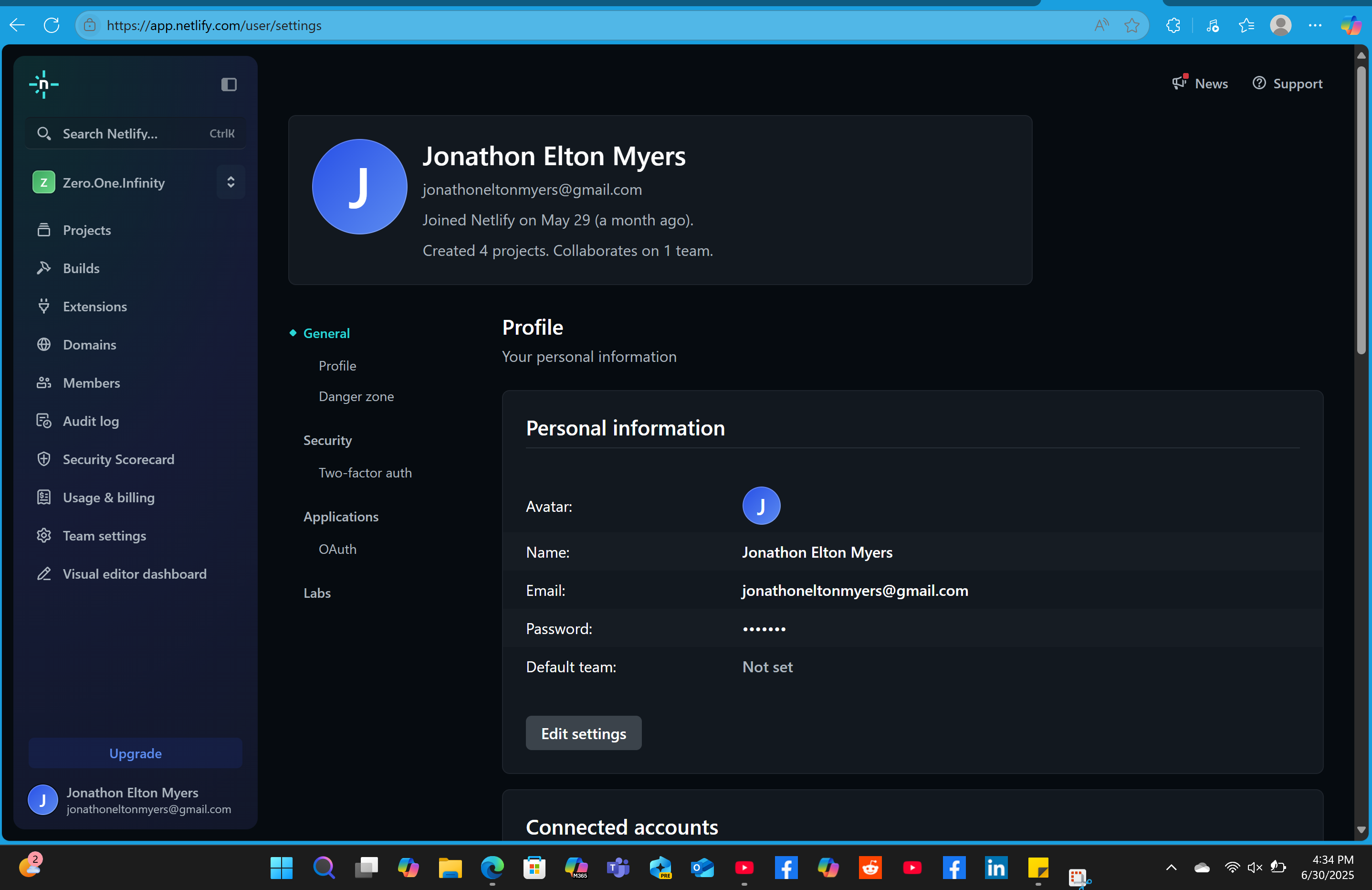
Task: Expand the Labs settings group
Action: point(316,593)
